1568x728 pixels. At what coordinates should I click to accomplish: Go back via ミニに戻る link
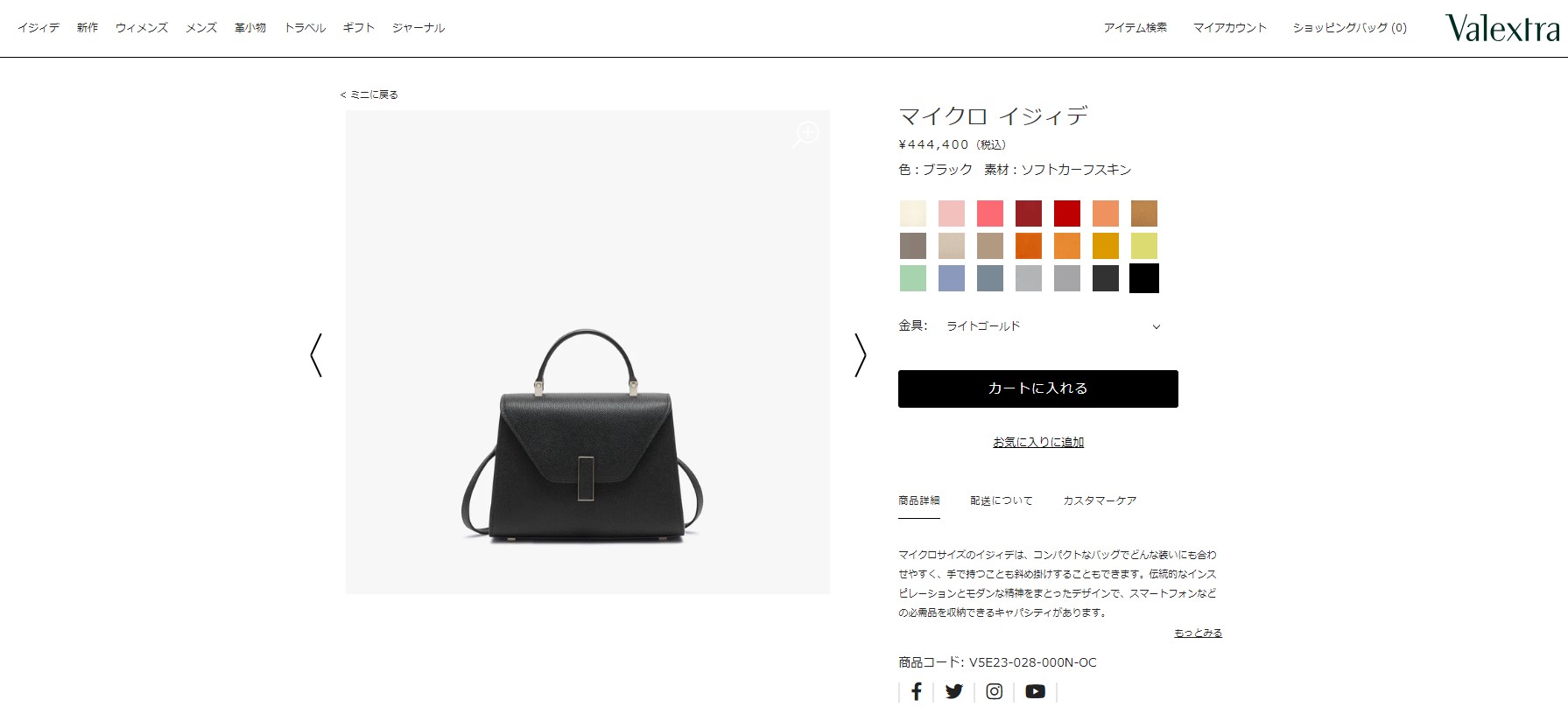click(369, 94)
